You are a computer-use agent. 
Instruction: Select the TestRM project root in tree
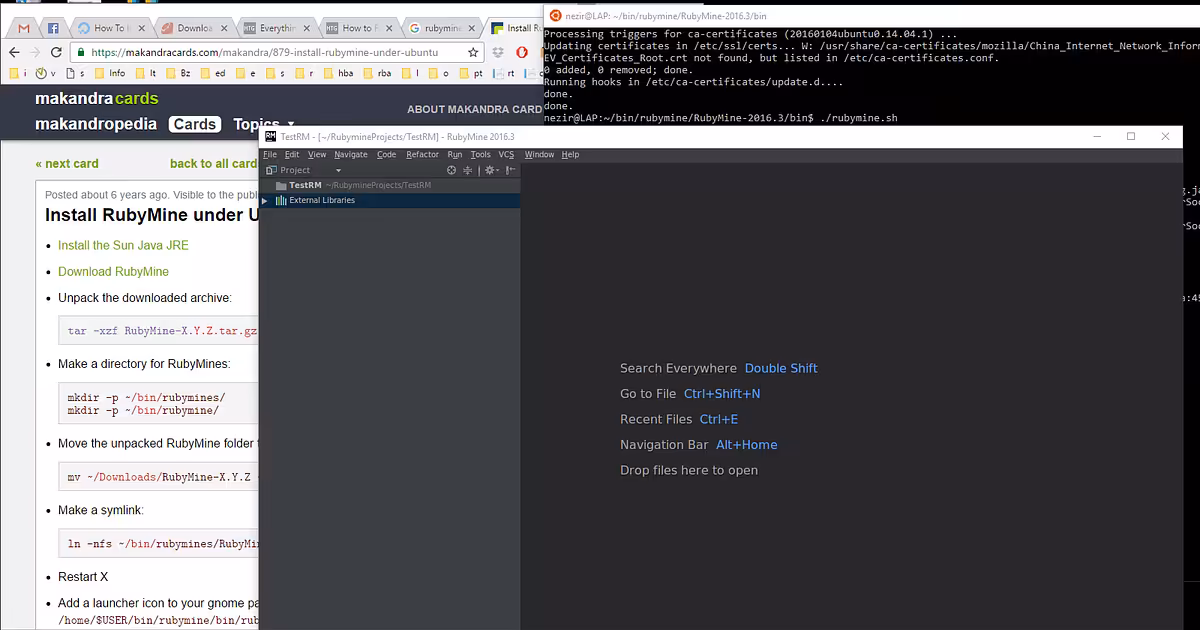[x=390, y=185]
